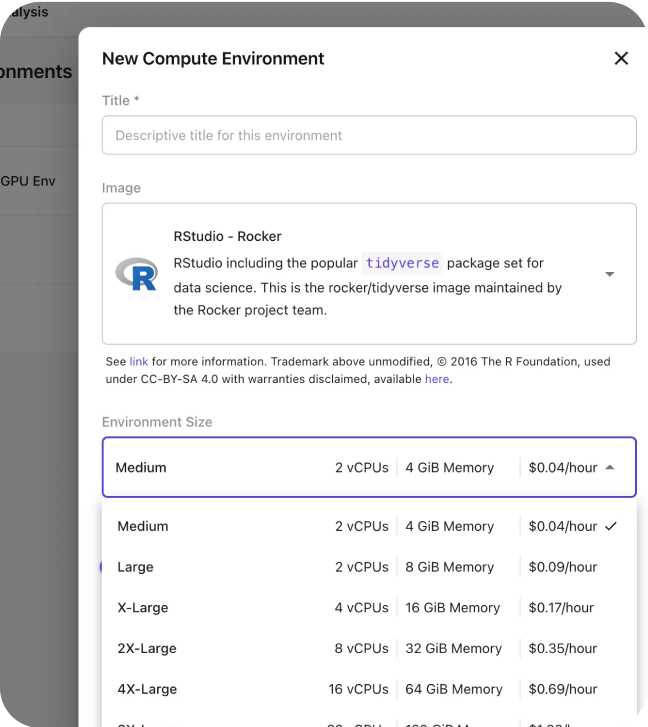
Task: Select the 4X-Large size option
Action: click(x=369, y=689)
